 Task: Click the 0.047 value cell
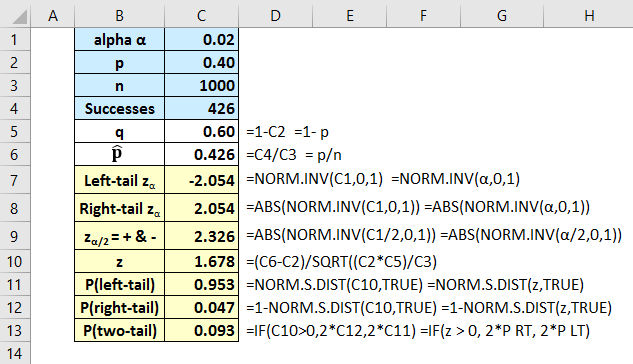pos(201,308)
